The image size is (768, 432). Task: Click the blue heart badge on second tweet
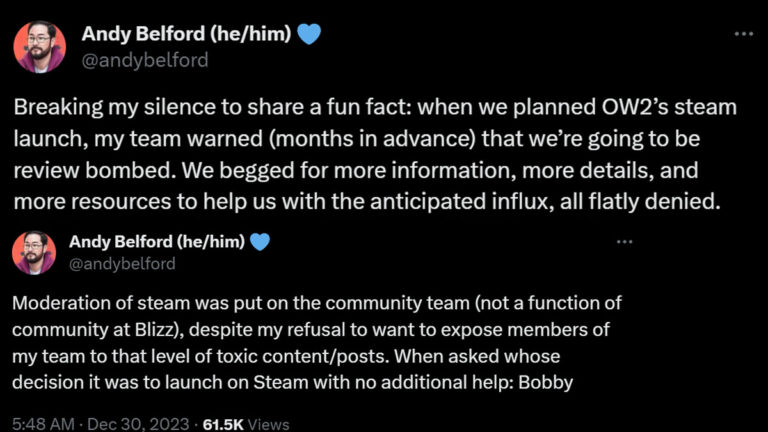coord(260,242)
